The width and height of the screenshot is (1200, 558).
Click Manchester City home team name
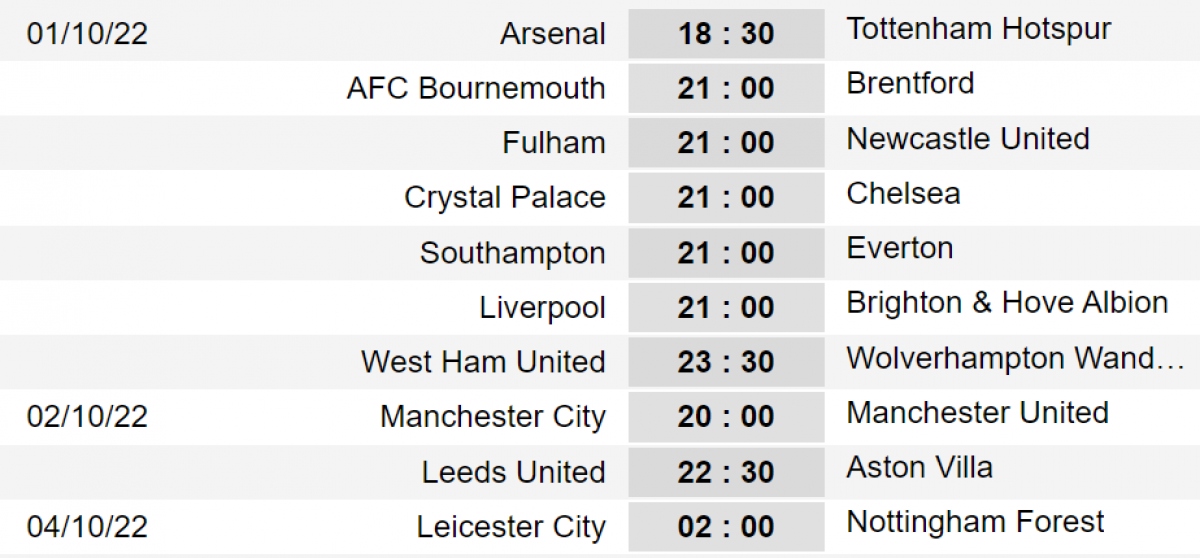[493, 417]
